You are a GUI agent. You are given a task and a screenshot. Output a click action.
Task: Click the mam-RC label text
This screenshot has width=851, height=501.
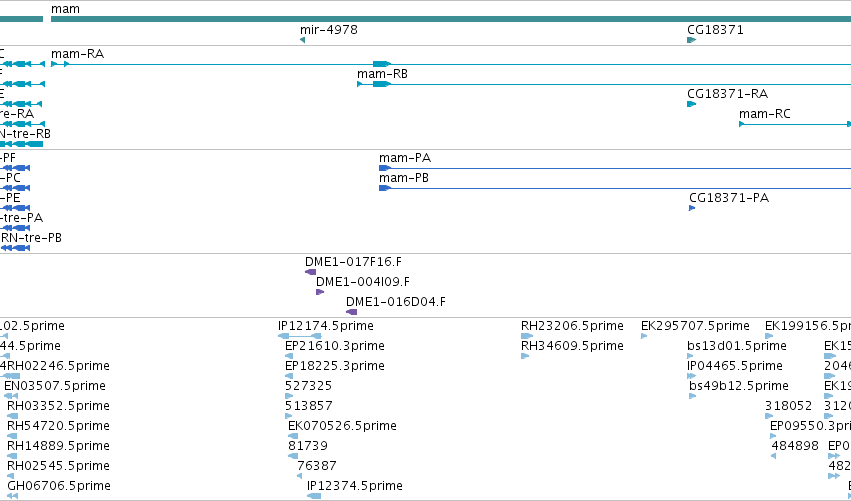point(765,114)
